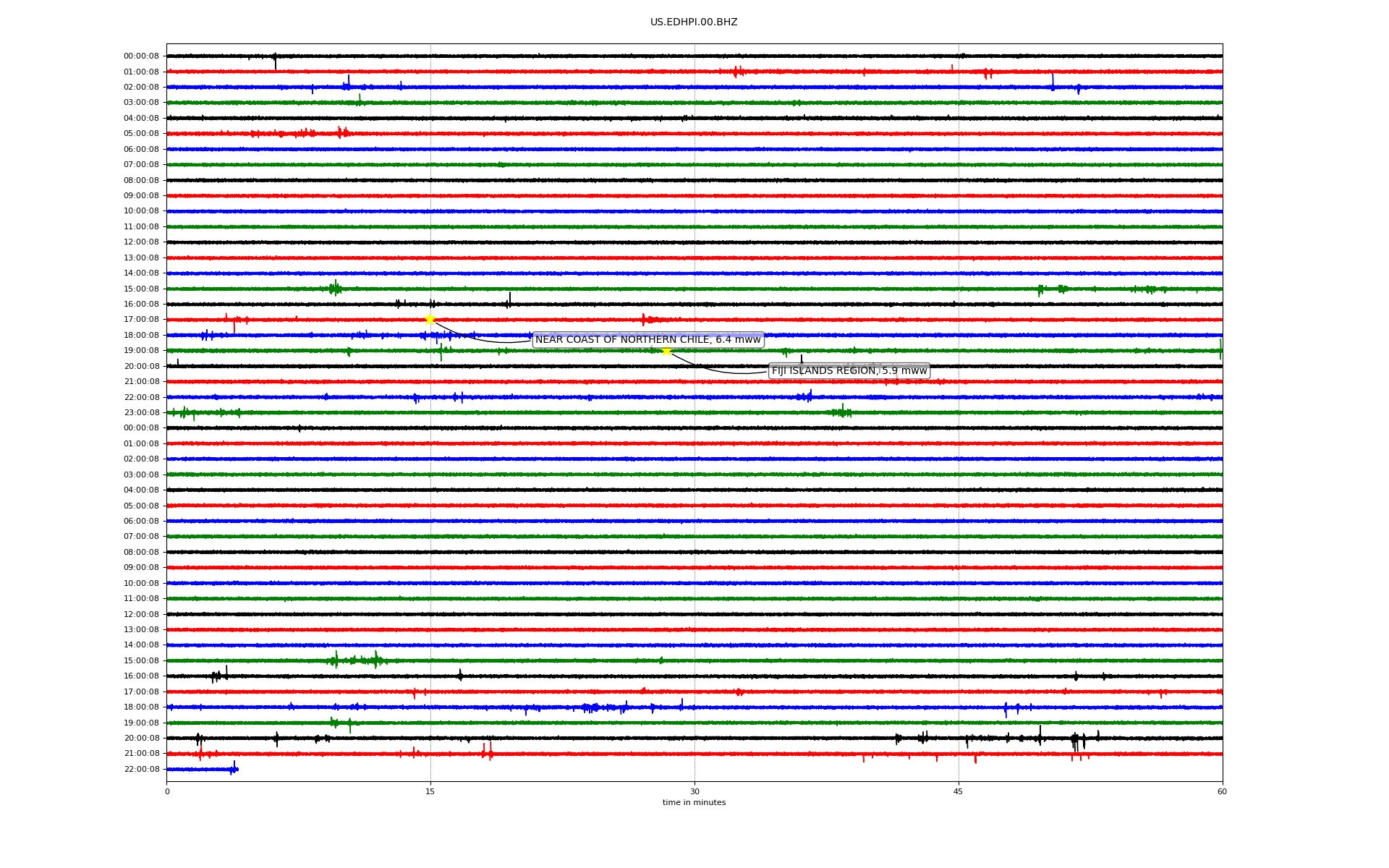Screen dimensions: 1389x868
Task: Click the second 15:00:08 label in lower half
Action: (141, 661)
